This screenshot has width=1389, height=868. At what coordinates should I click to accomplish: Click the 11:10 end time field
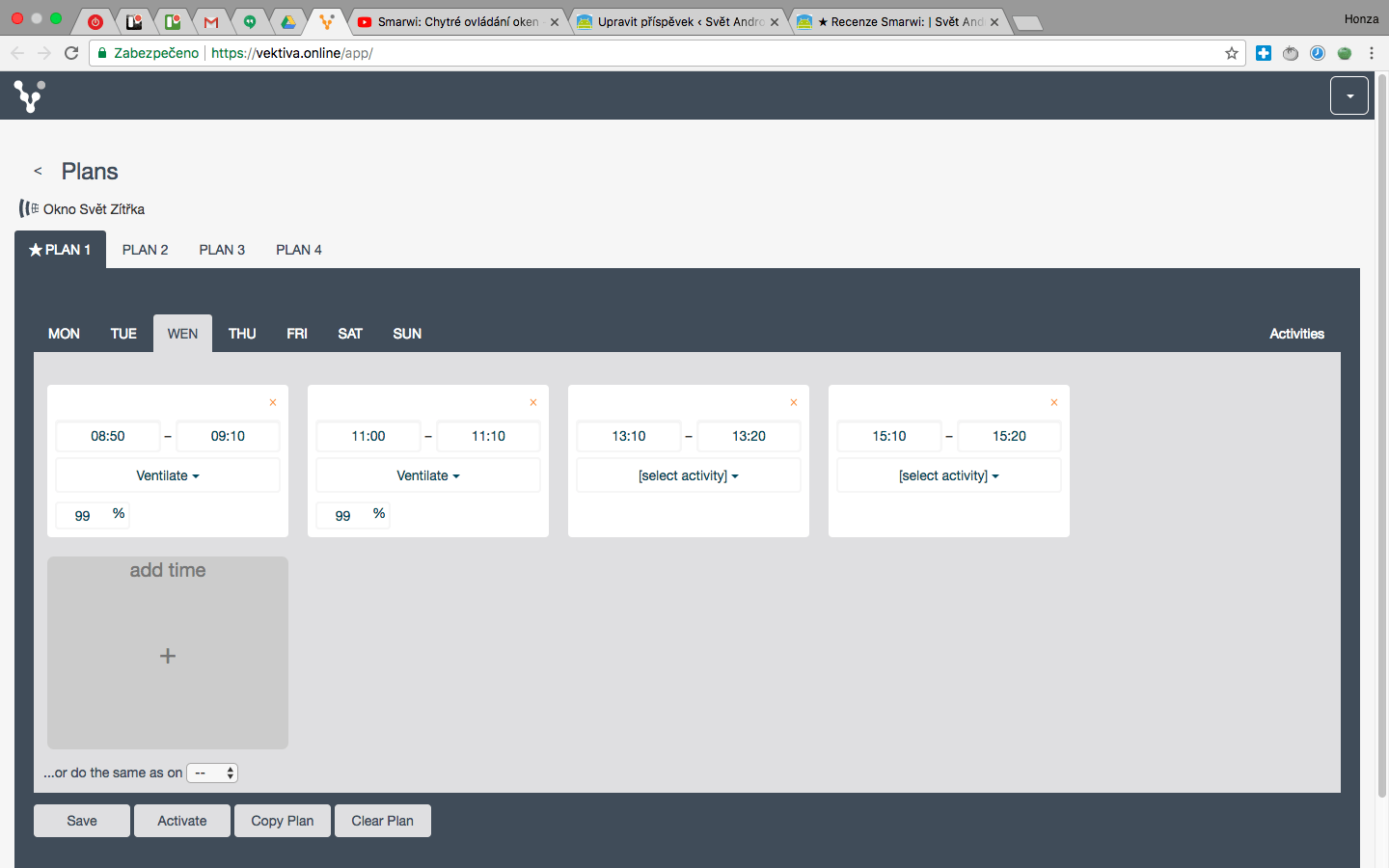point(488,436)
